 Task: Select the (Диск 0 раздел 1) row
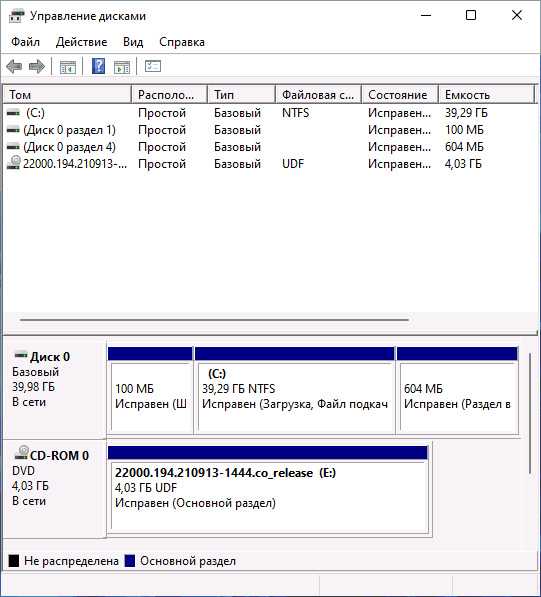[268, 130]
